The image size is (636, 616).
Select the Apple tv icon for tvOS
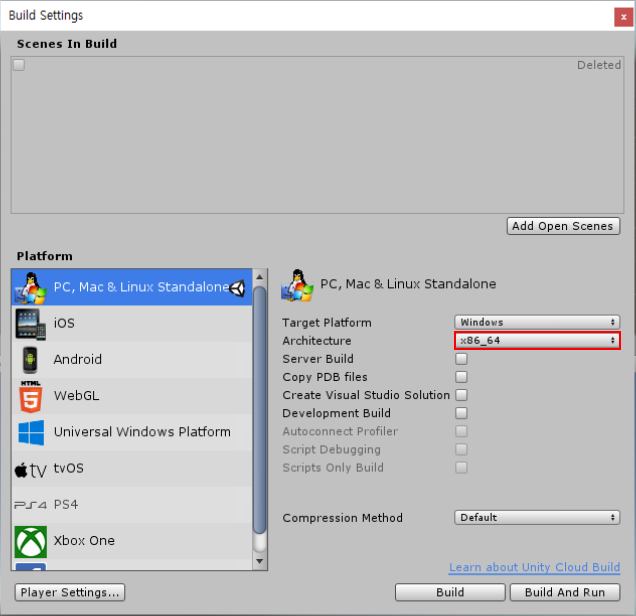[x=31, y=470]
